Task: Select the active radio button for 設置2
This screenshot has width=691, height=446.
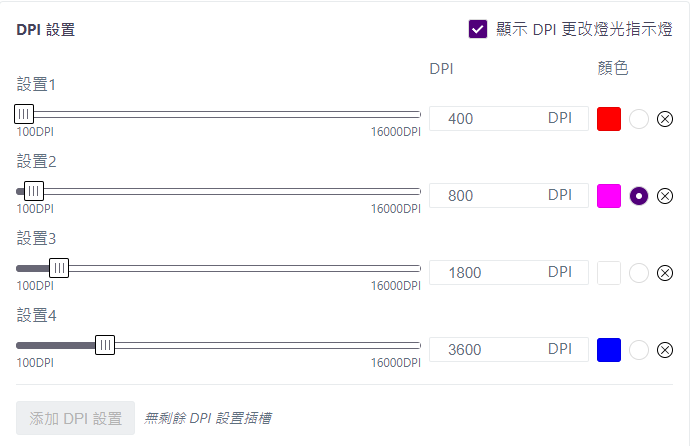Action: tap(639, 196)
